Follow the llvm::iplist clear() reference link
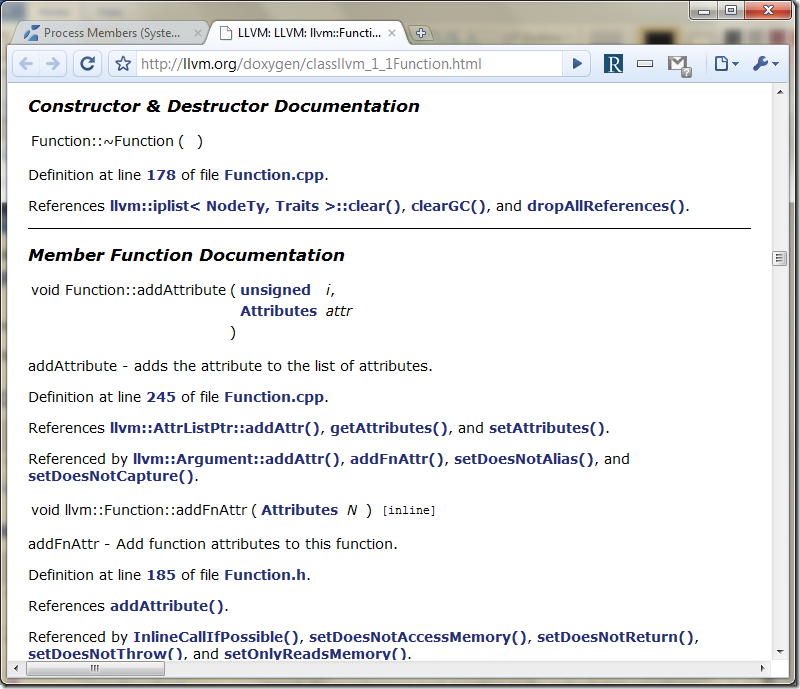Image resolution: width=800 pixels, height=689 pixels. point(256,206)
